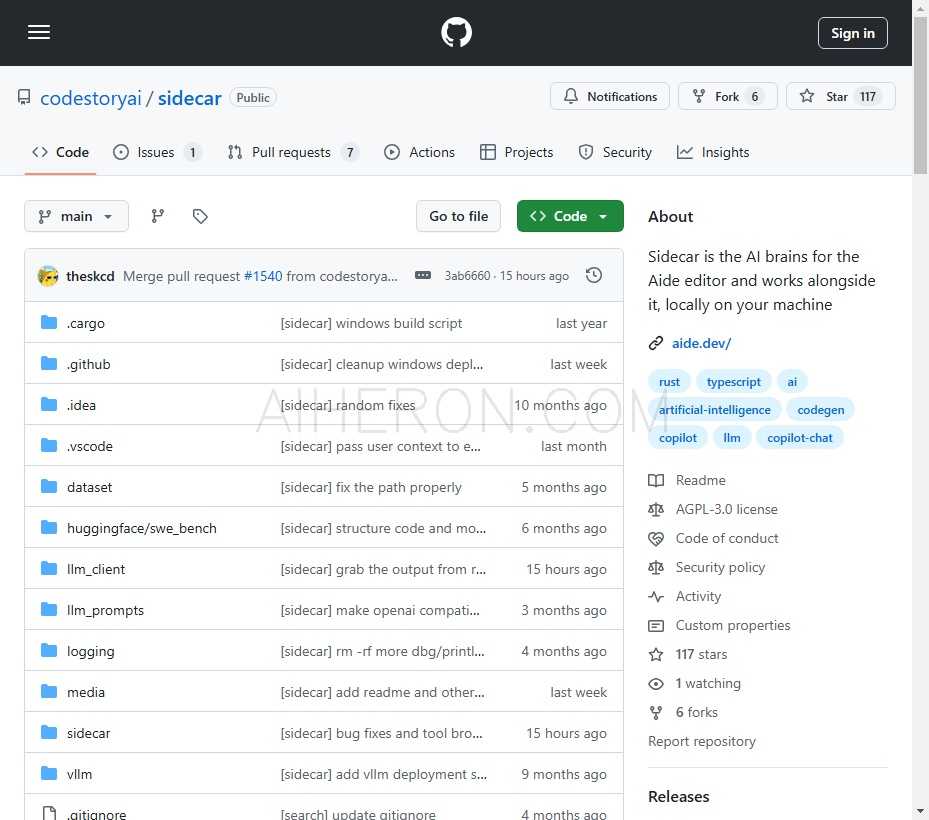The image size is (929, 820).
Task: View commit history clock icon
Action: [594, 276]
